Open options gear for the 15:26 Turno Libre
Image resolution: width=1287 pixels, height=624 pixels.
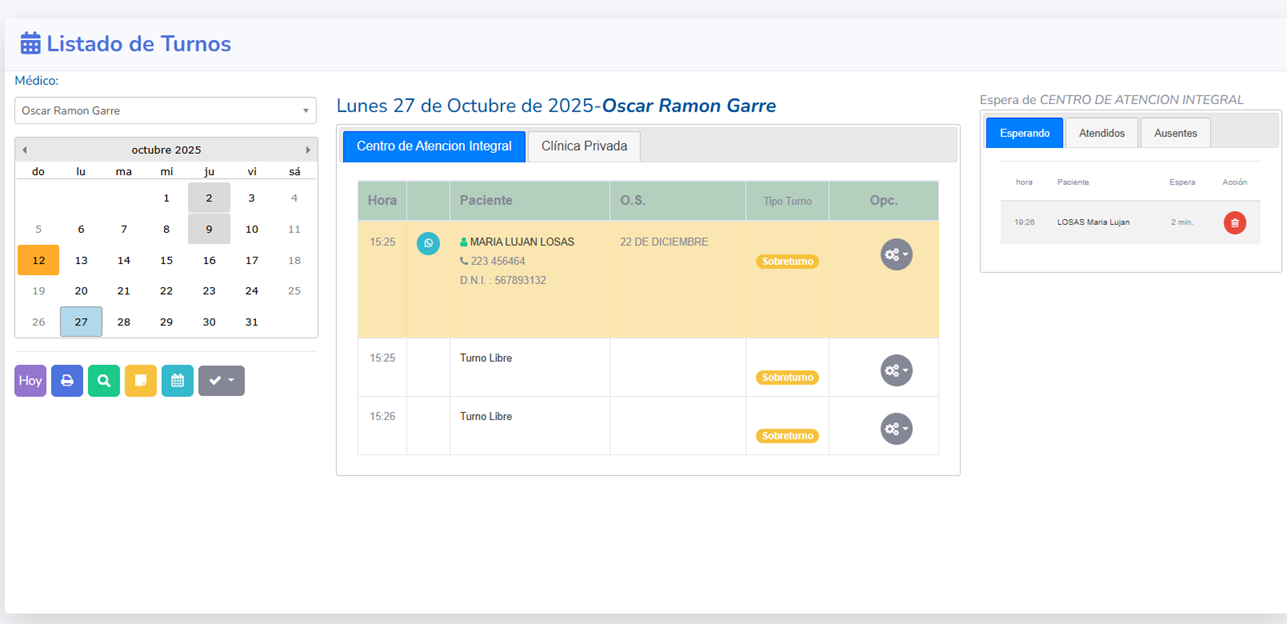tap(896, 429)
